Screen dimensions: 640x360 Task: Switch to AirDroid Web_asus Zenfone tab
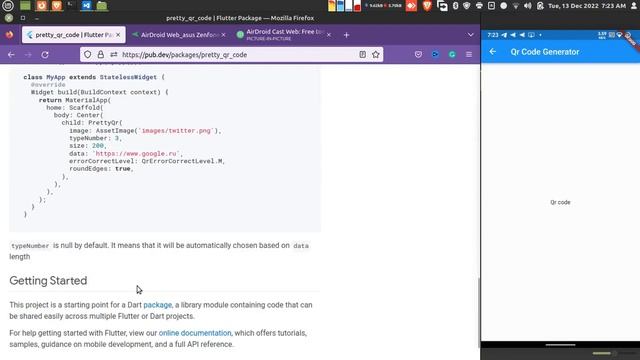179,35
